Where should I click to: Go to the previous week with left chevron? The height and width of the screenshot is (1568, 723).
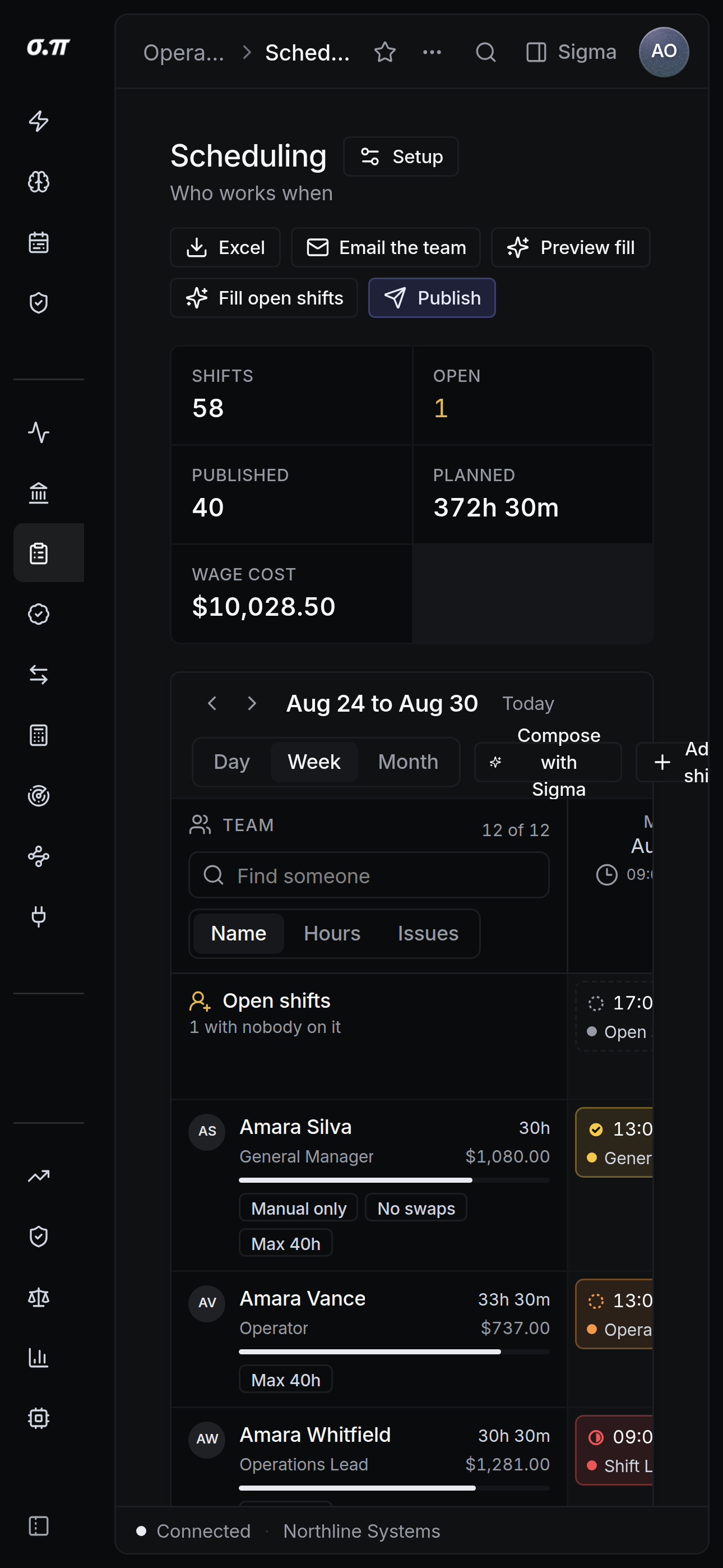[212, 704]
